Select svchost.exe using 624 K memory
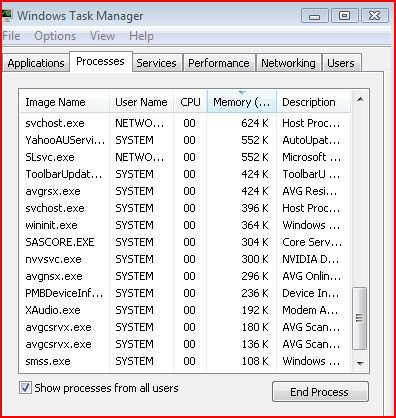The width and height of the screenshot is (396, 418). pos(185,123)
